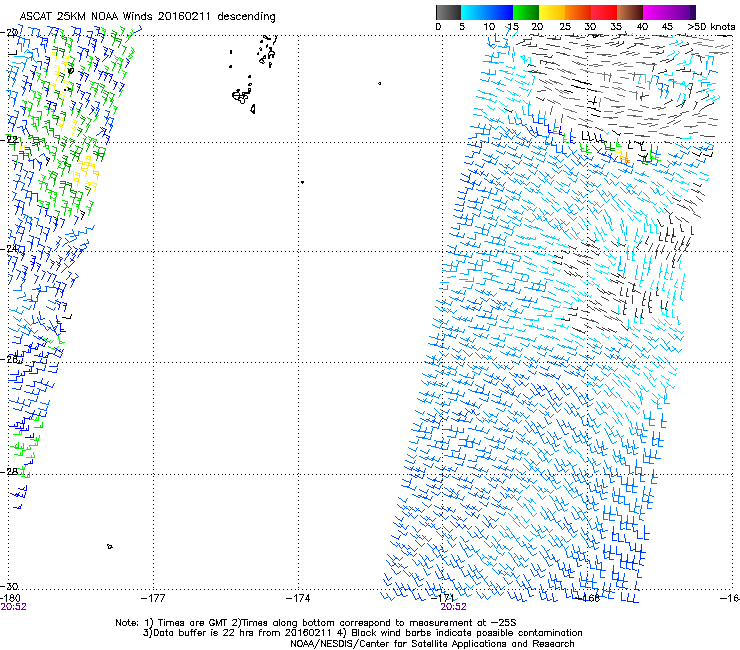Click the '0' label under the color bar
This screenshot has width=740, height=650.
[438, 27]
